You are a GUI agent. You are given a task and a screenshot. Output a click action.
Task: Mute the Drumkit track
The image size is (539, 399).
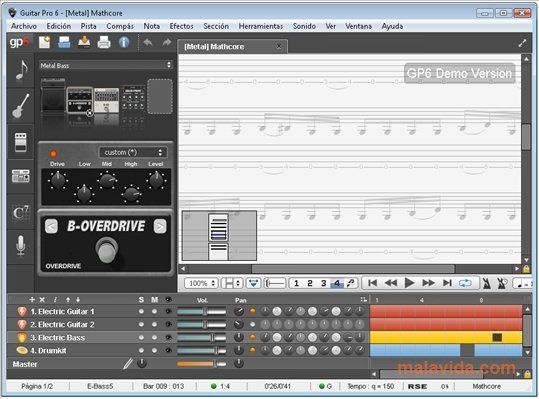(154, 351)
